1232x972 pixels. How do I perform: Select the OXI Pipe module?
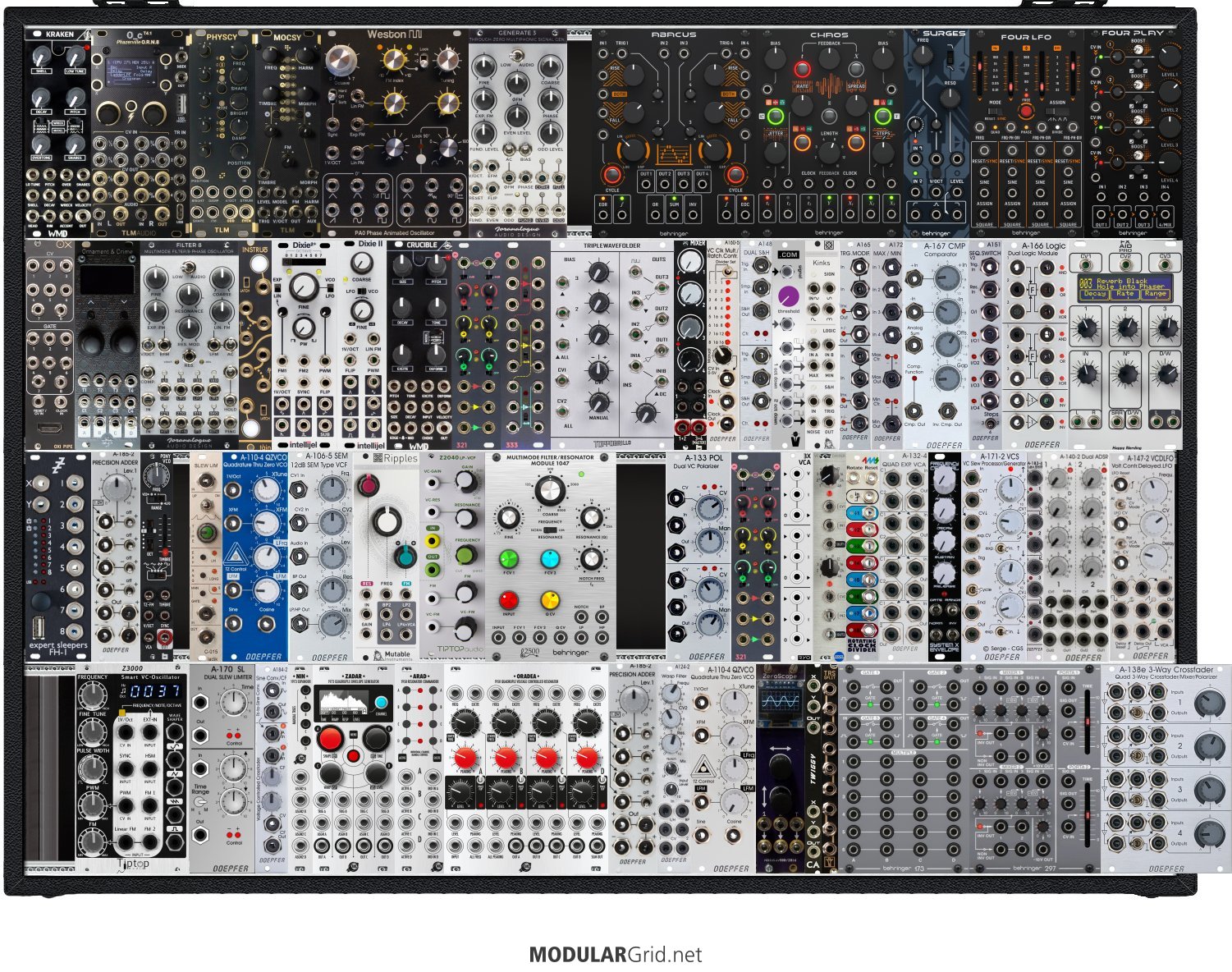[x=49, y=344]
